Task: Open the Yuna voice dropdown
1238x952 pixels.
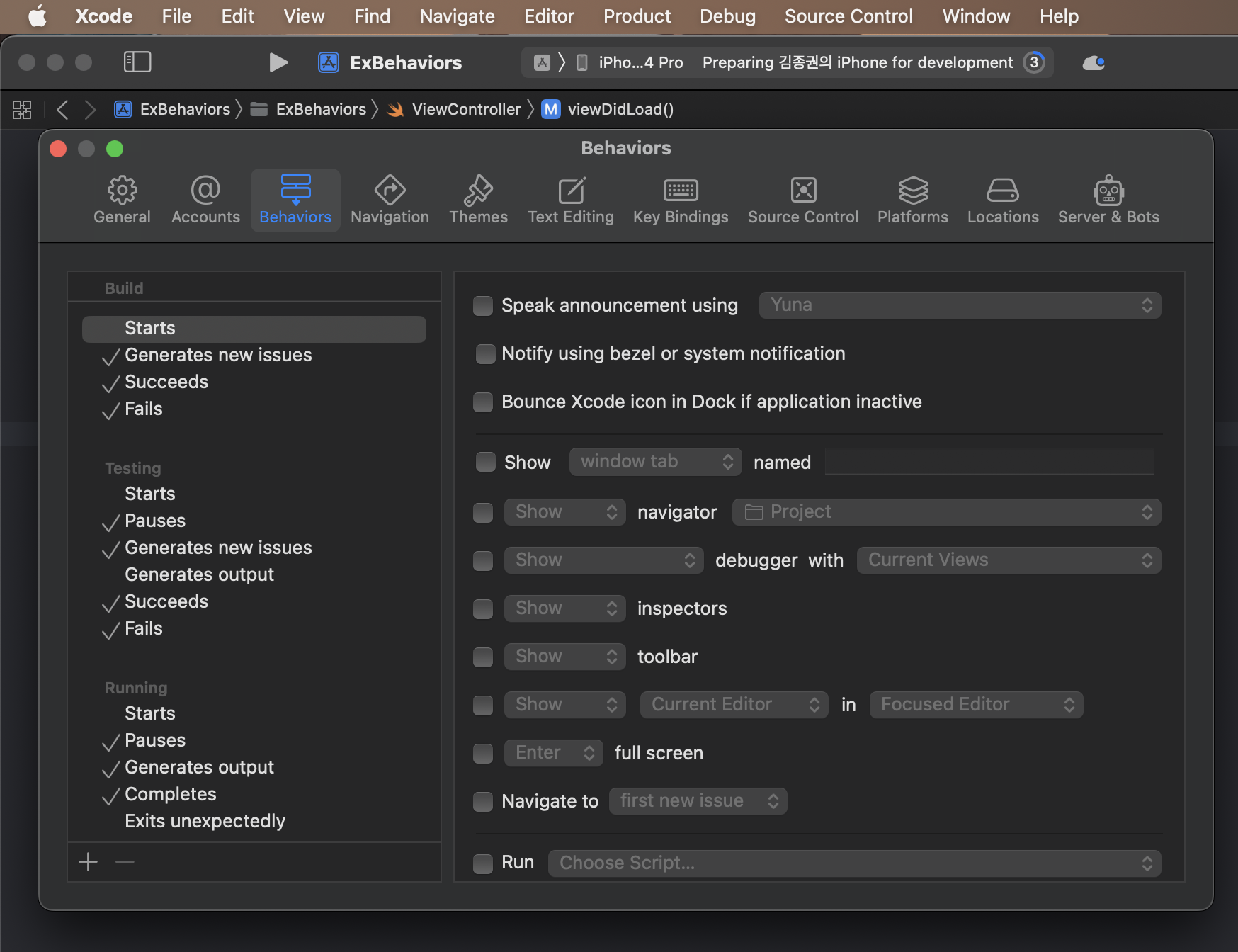Action: click(x=960, y=305)
